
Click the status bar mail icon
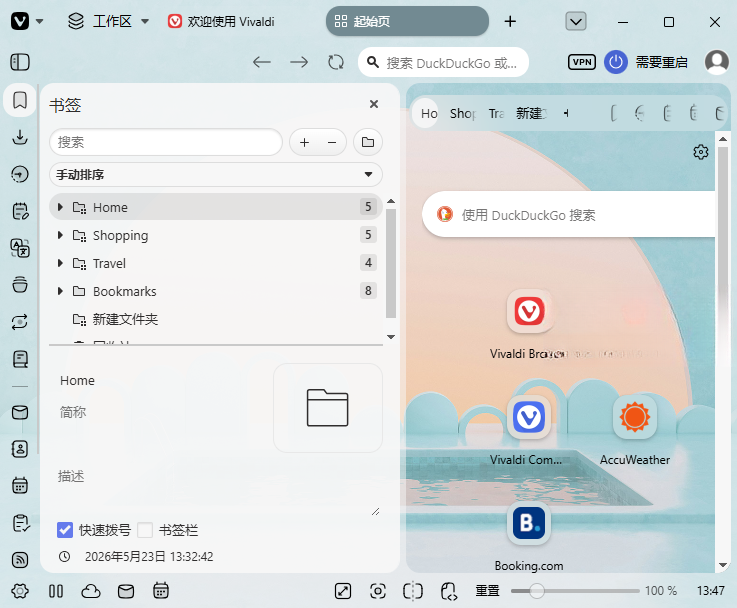126,591
